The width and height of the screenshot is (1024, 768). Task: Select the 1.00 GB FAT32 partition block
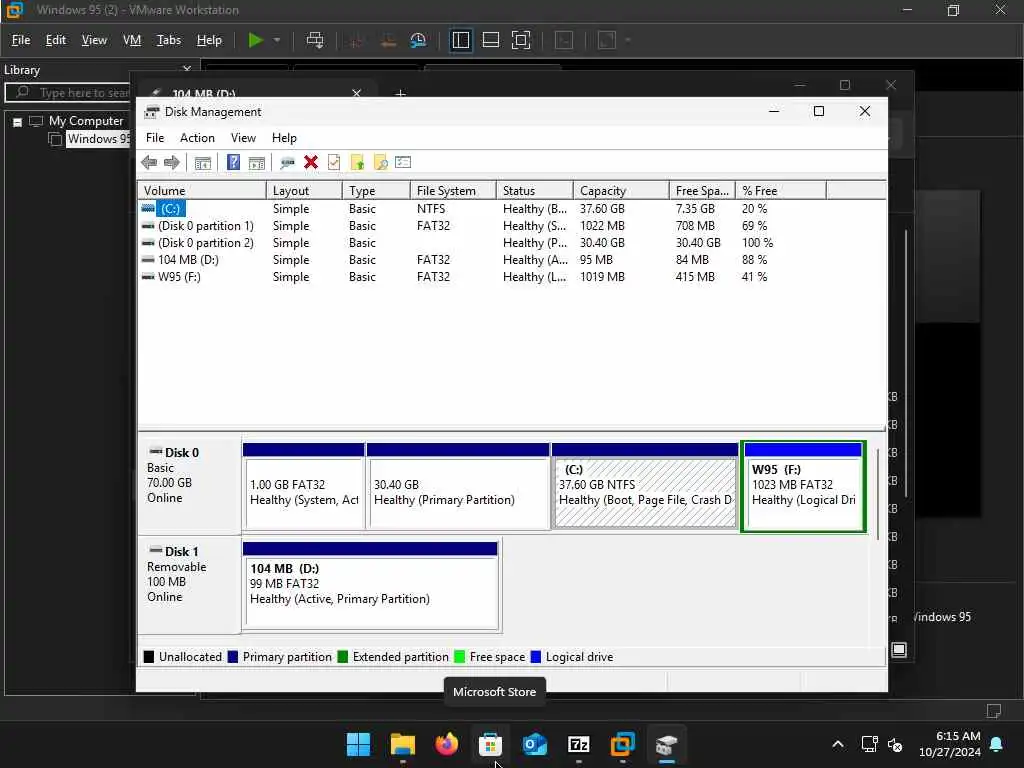[304, 487]
